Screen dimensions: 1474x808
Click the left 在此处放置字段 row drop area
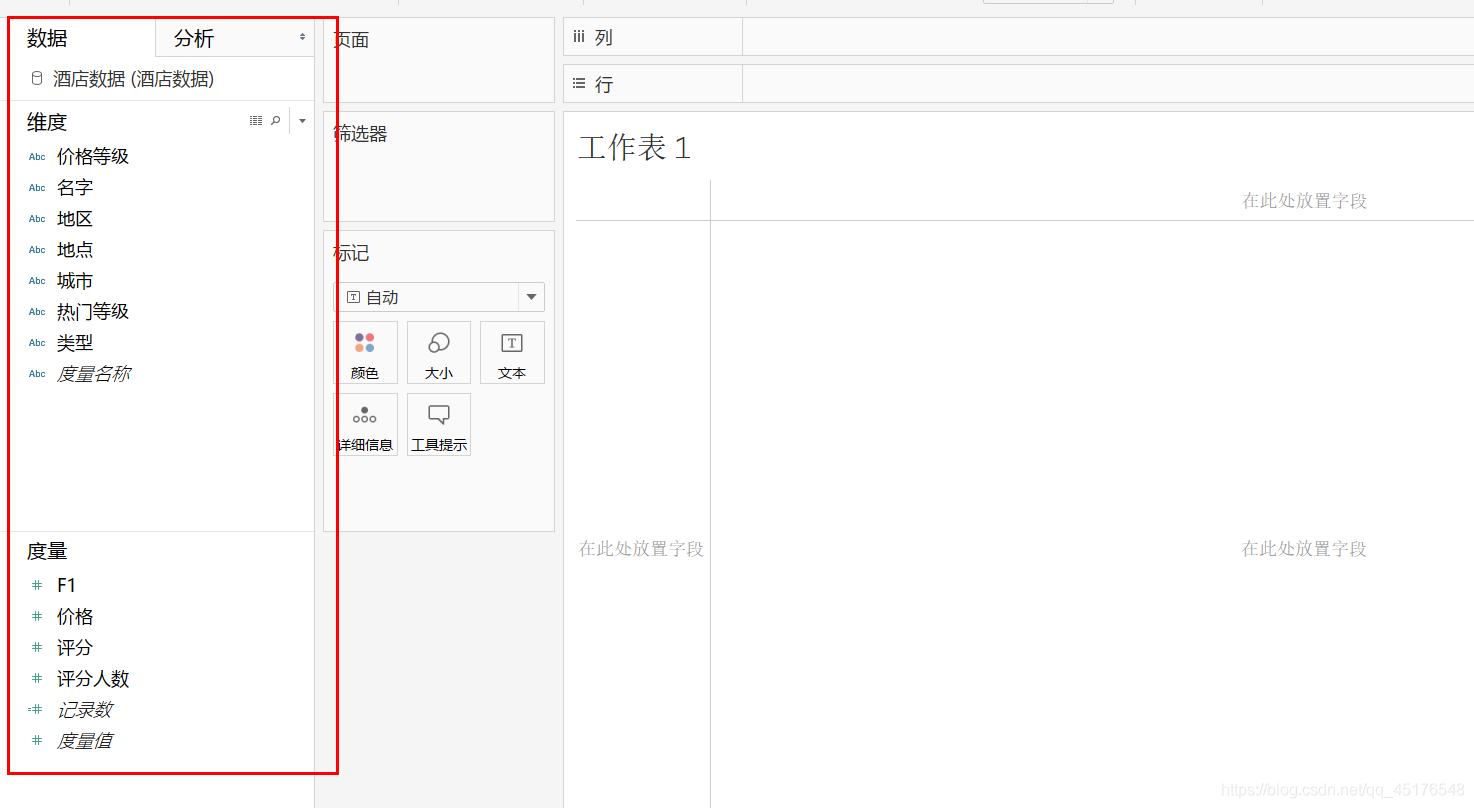[x=641, y=548]
